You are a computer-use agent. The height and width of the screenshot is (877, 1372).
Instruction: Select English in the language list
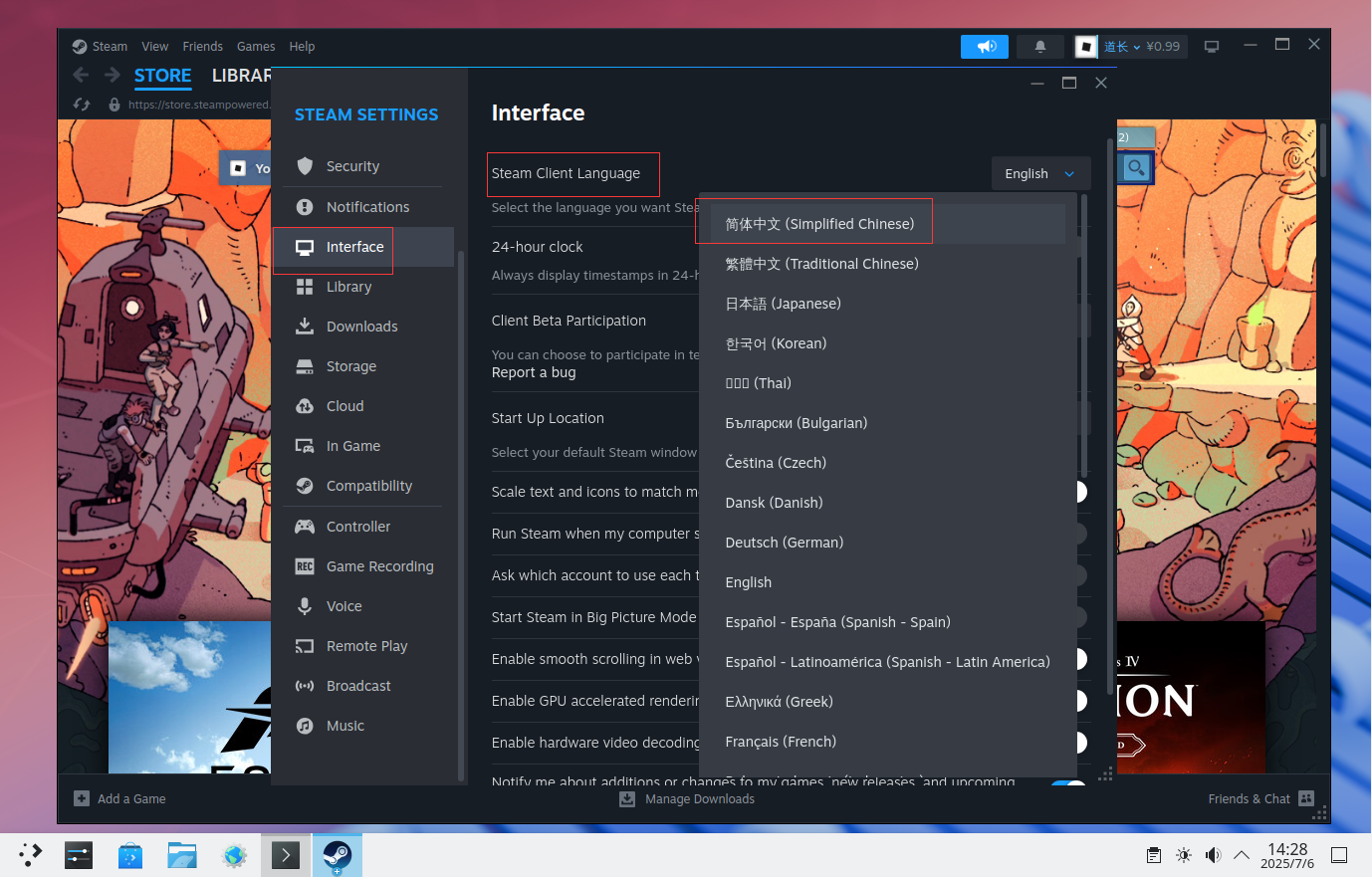coord(888,582)
